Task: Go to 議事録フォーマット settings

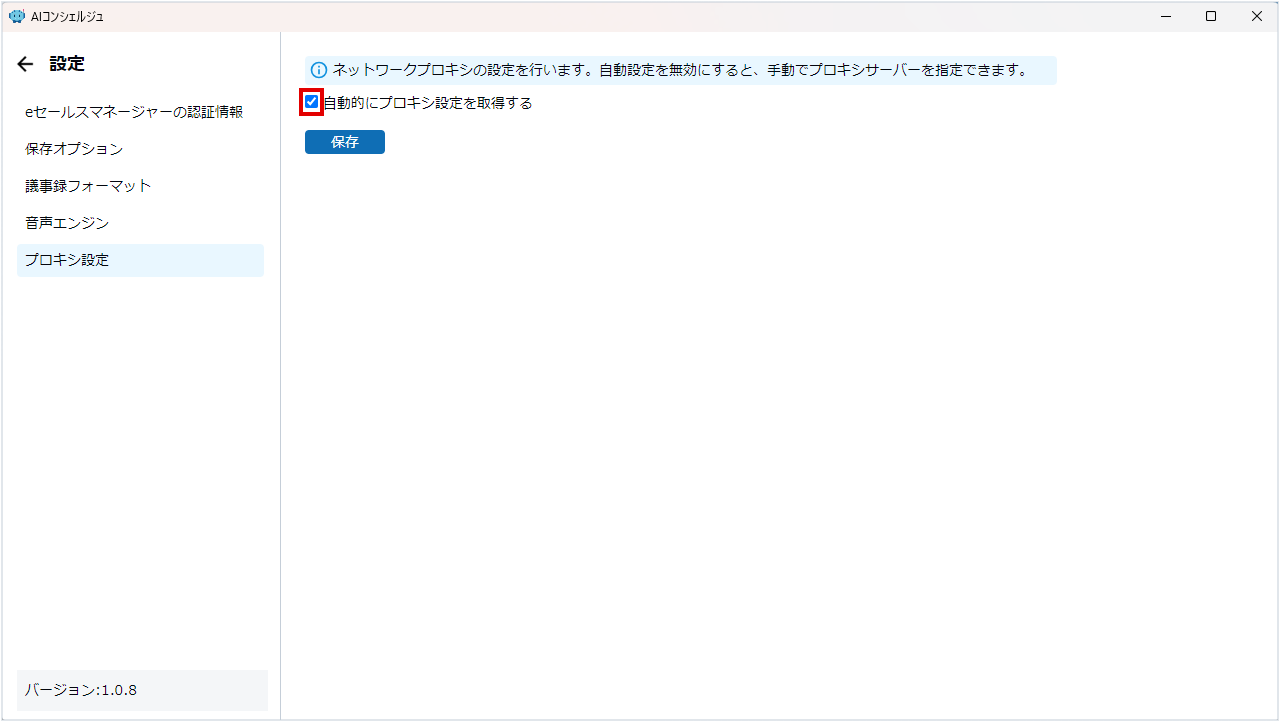Action: [x=88, y=186]
